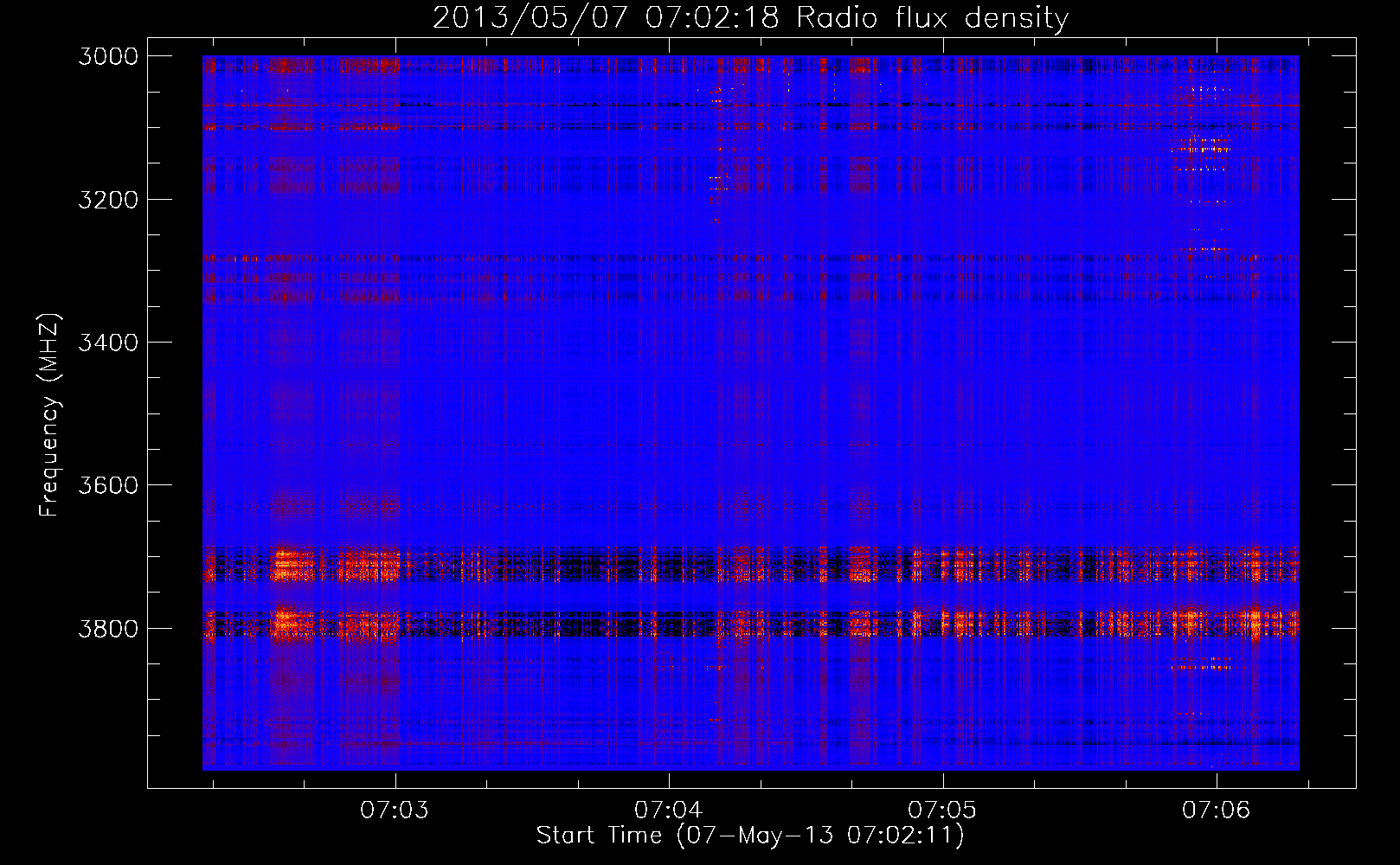
Task: Click the "Frequency (MHZ)" axis title
Action: point(49,414)
